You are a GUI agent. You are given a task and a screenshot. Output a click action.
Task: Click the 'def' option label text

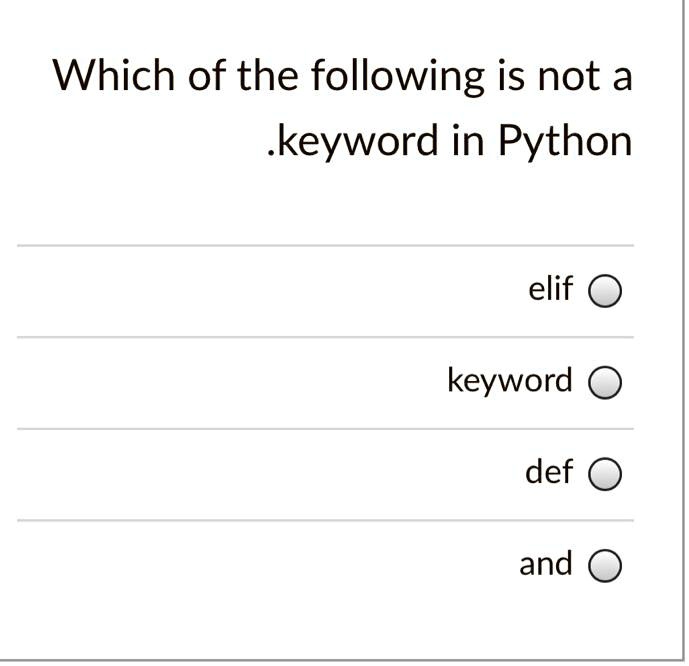pyautogui.click(x=549, y=471)
